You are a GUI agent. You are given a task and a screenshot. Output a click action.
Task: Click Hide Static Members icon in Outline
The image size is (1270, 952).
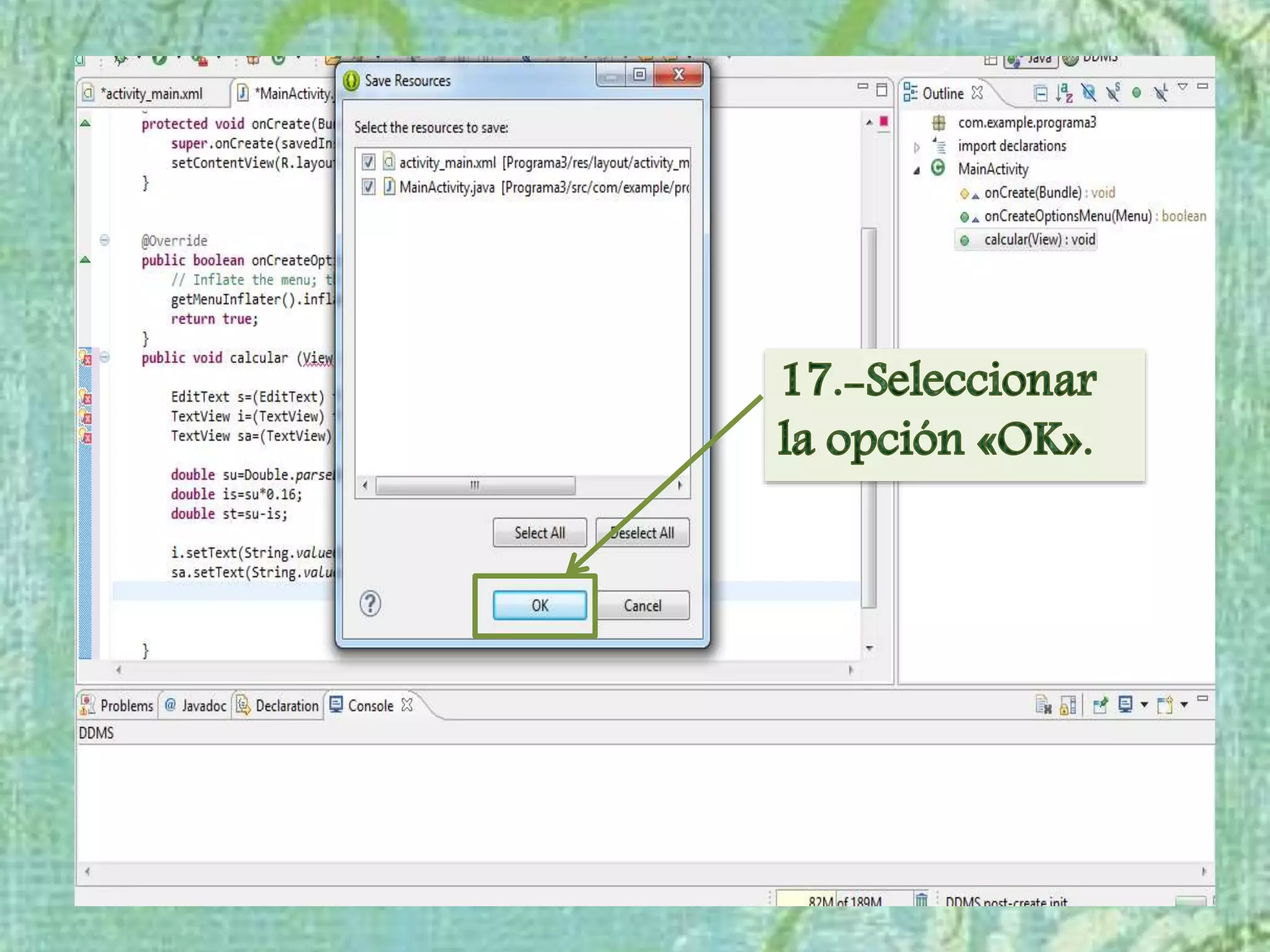[1113, 93]
